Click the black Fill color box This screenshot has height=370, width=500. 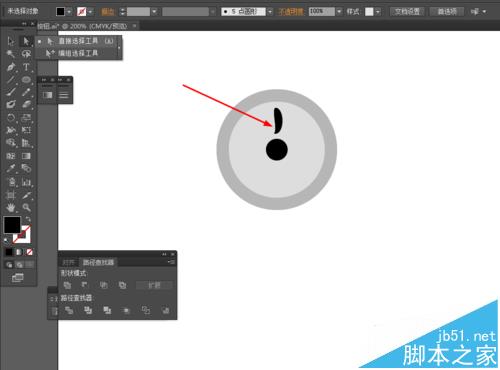12,225
